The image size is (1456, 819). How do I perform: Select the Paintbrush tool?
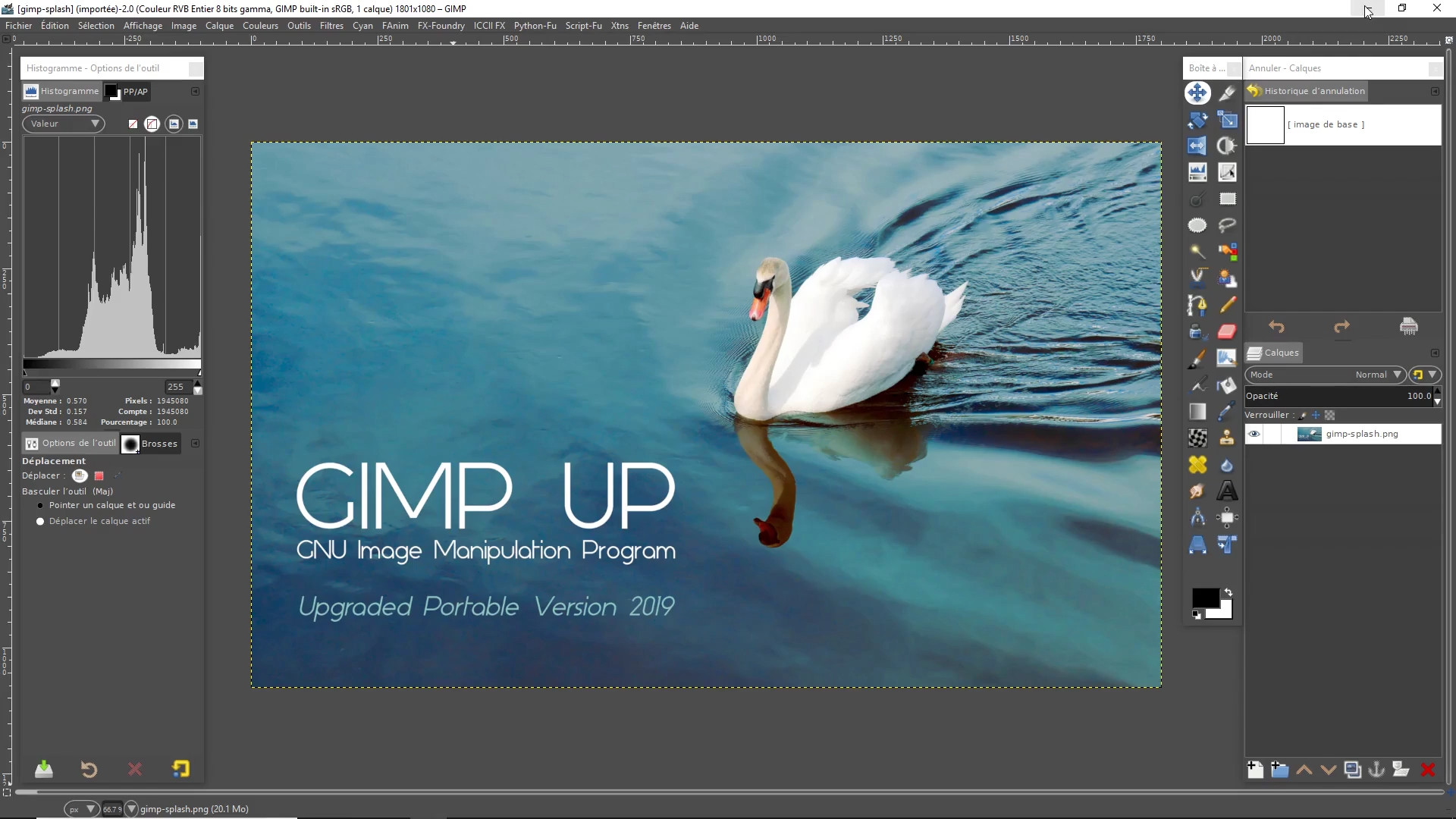click(1197, 359)
